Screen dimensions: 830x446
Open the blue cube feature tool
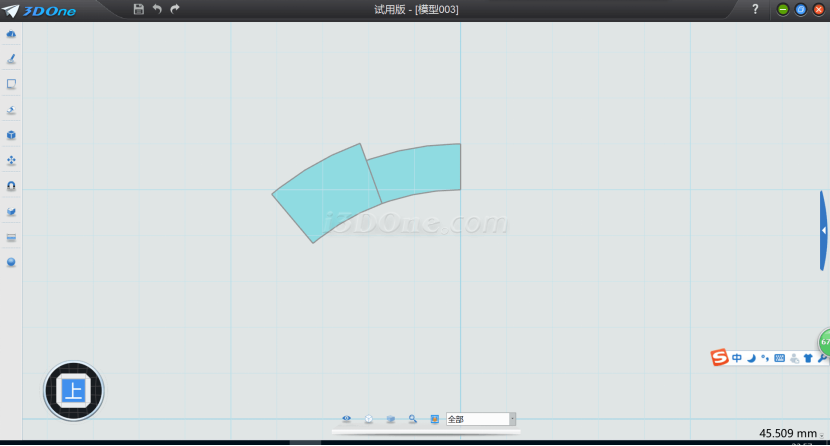coord(11,135)
